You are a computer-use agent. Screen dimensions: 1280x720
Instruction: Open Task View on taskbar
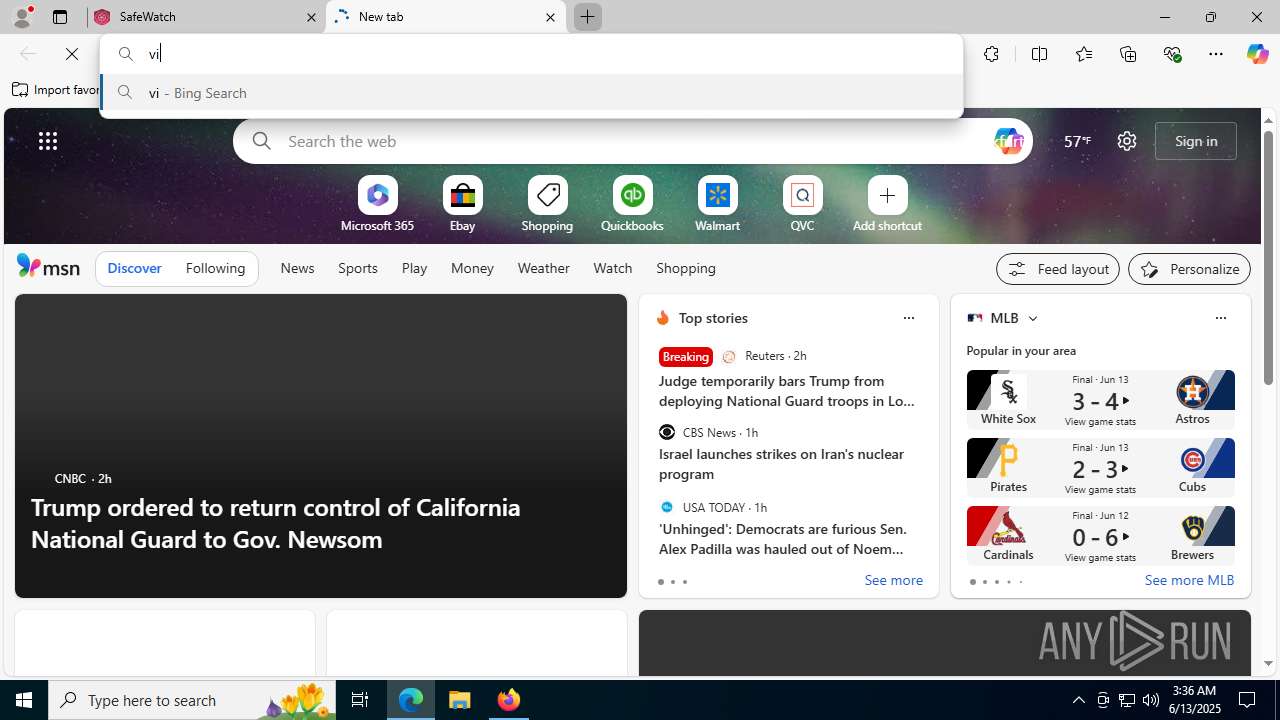pyautogui.click(x=360, y=700)
